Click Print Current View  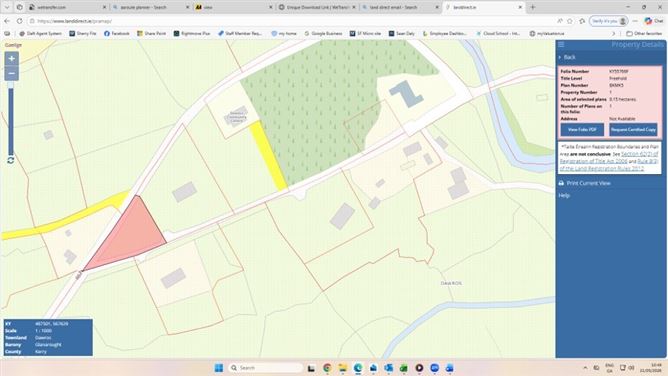point(588,183)
